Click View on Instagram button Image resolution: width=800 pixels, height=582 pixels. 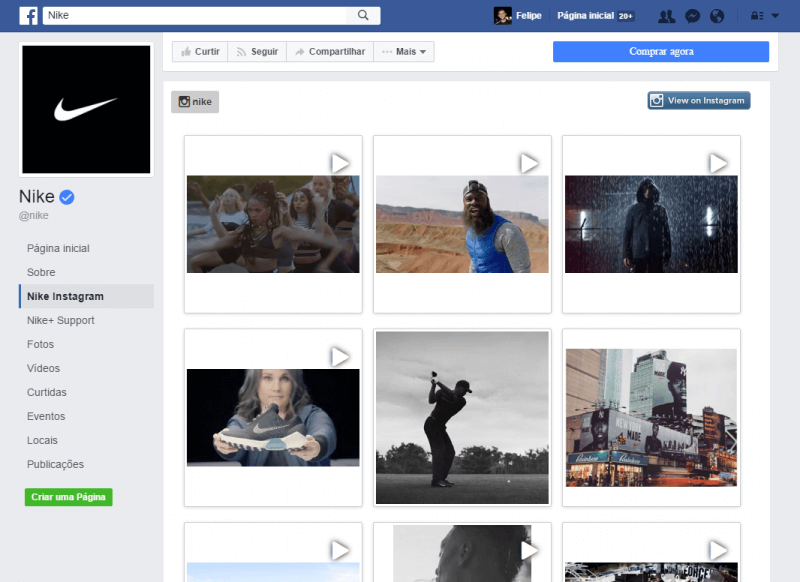point(699,100)
